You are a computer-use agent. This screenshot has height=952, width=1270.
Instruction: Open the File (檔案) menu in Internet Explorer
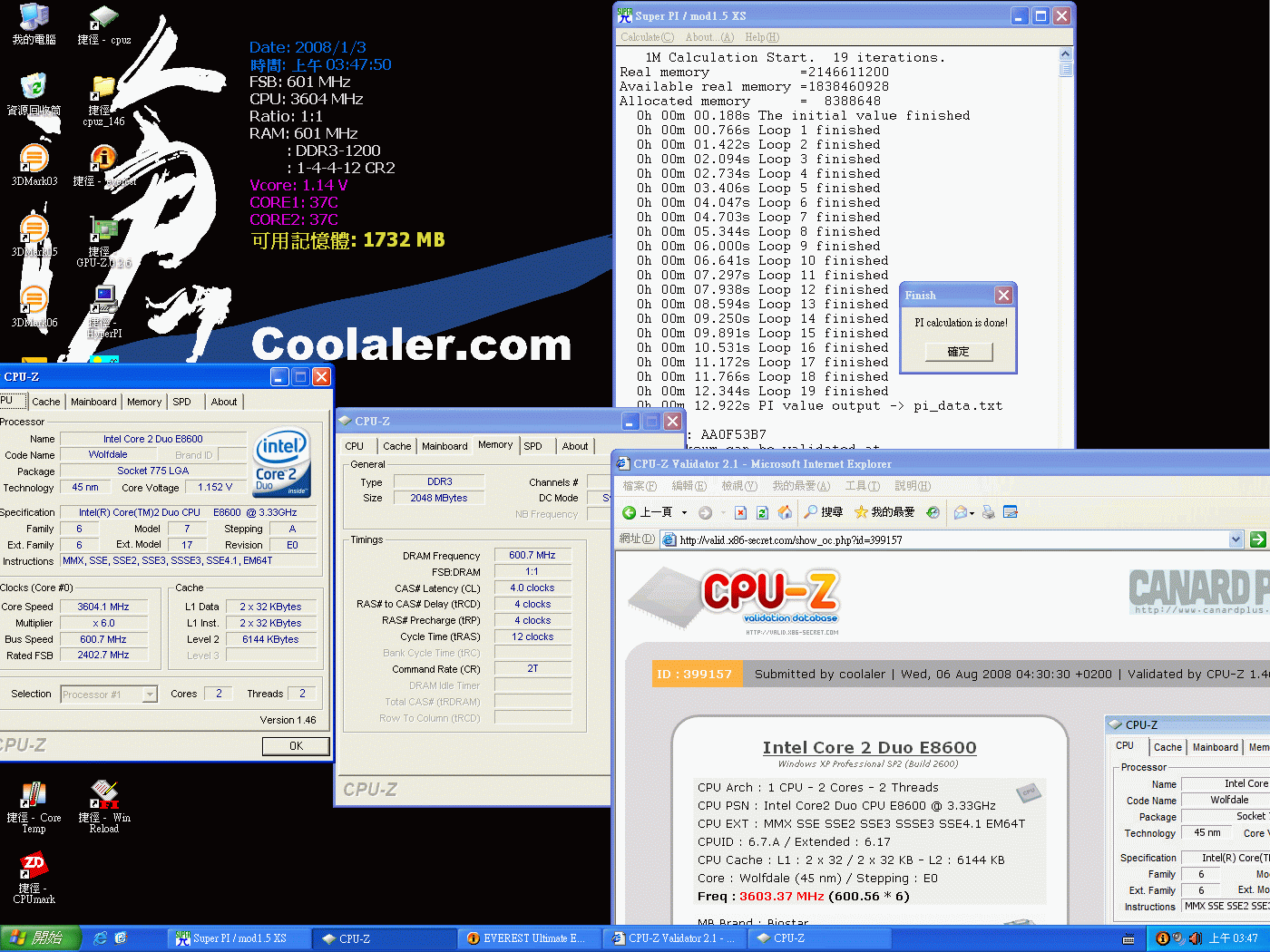[x=639, y=486]
